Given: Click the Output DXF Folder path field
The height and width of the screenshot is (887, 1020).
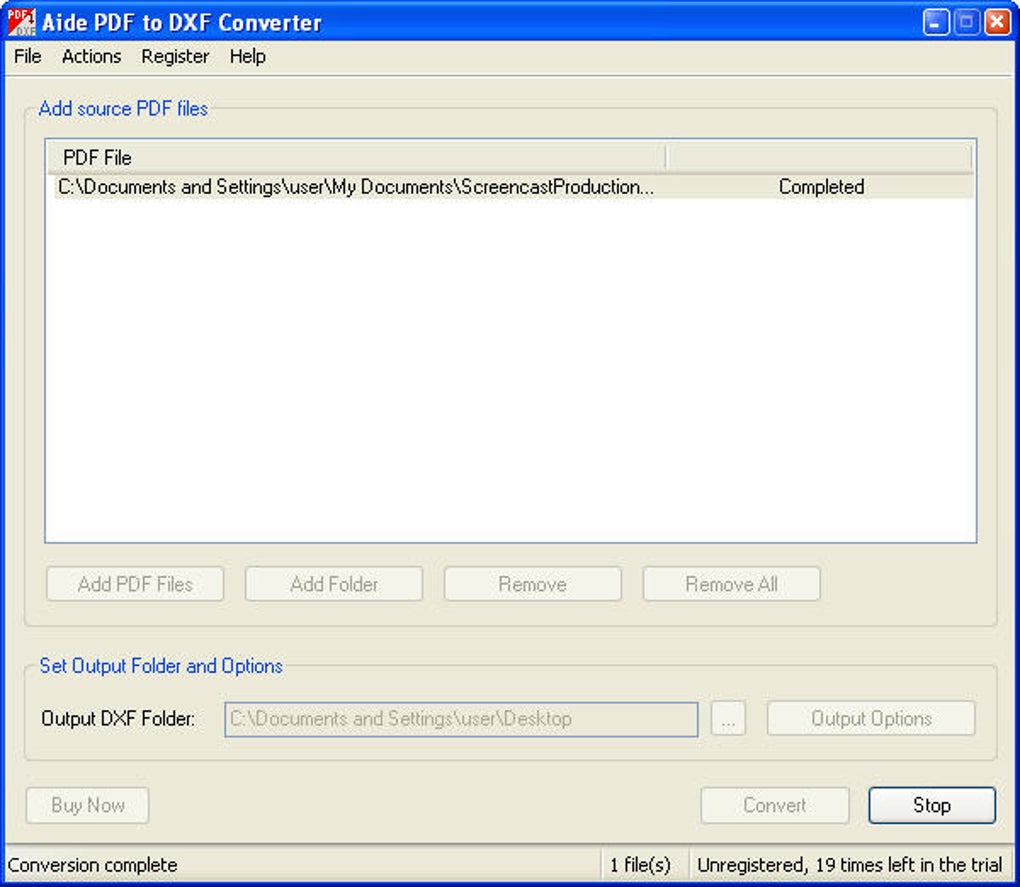Looking at the screenshot, I should point(461,719).
